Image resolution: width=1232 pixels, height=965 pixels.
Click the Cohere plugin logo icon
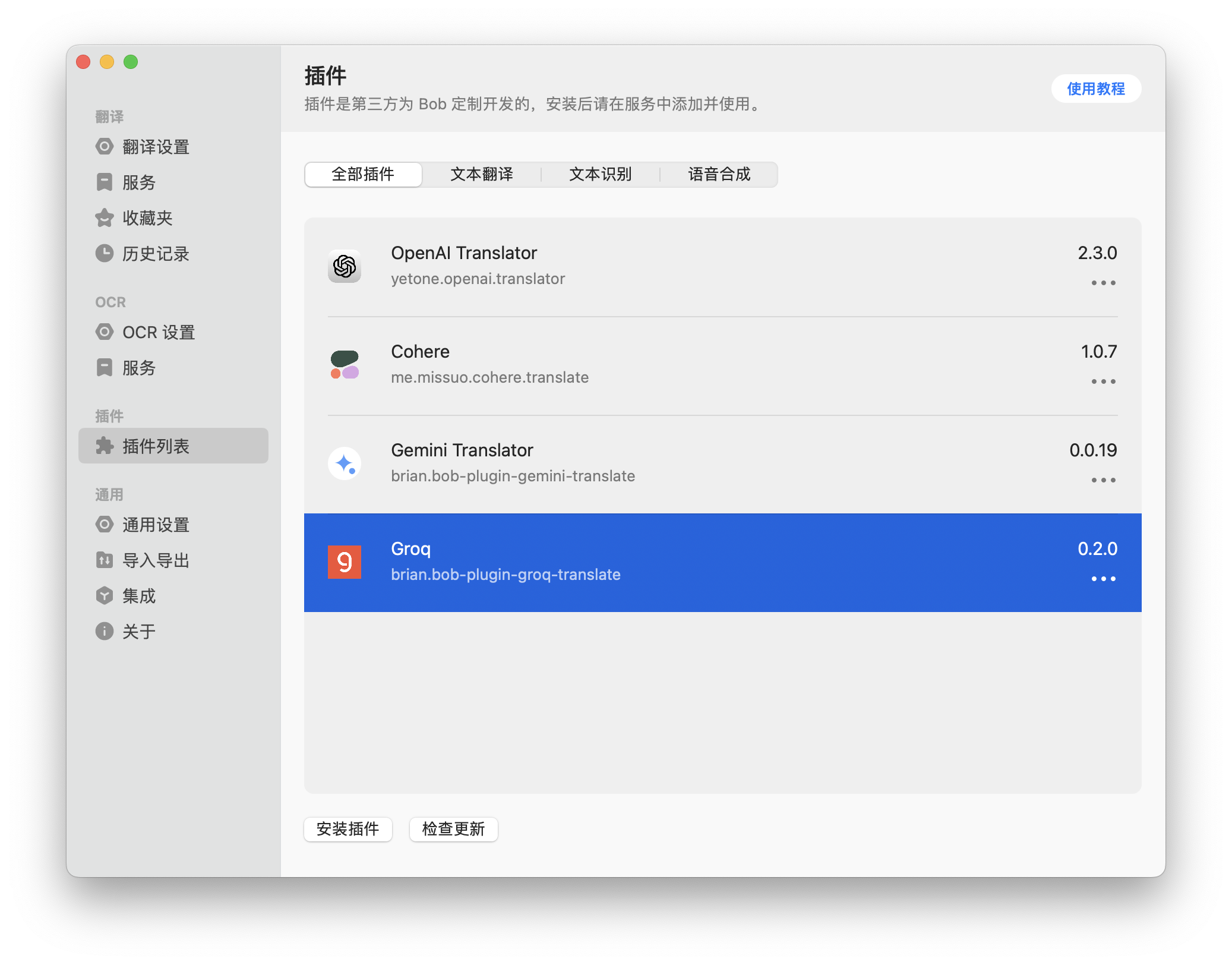[x=345, y=365]
